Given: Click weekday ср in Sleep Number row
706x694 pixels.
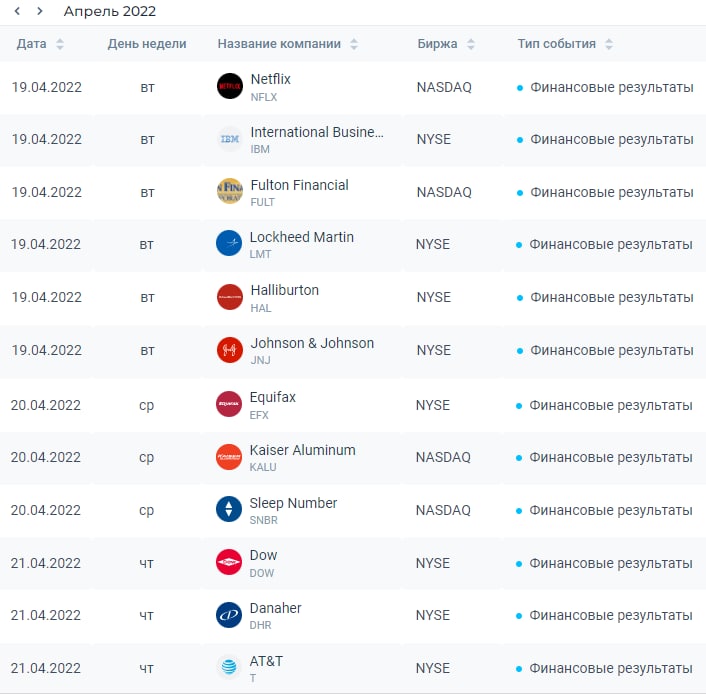Looking at the screenshot, I should click(x=146, y=511).
